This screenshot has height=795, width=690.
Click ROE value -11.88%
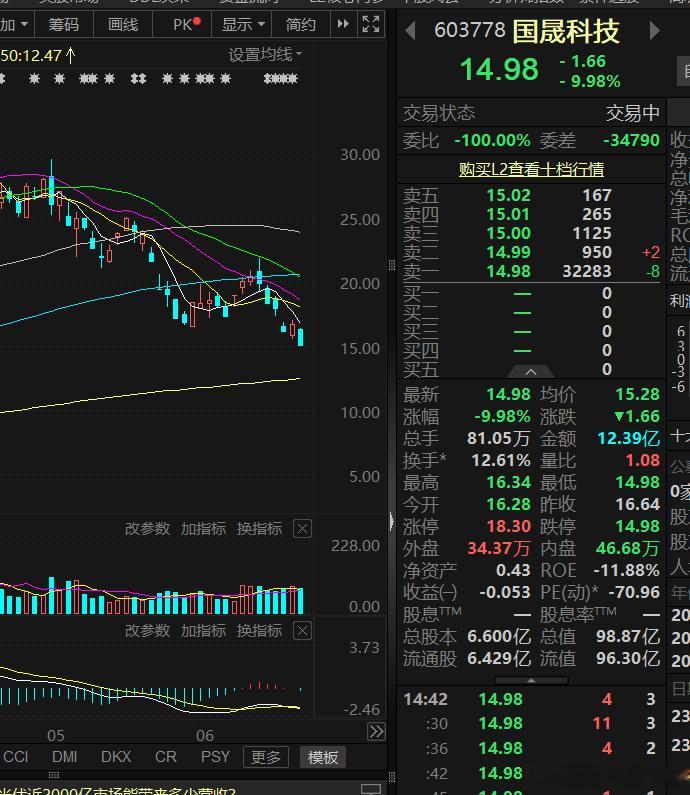point(627,570)
